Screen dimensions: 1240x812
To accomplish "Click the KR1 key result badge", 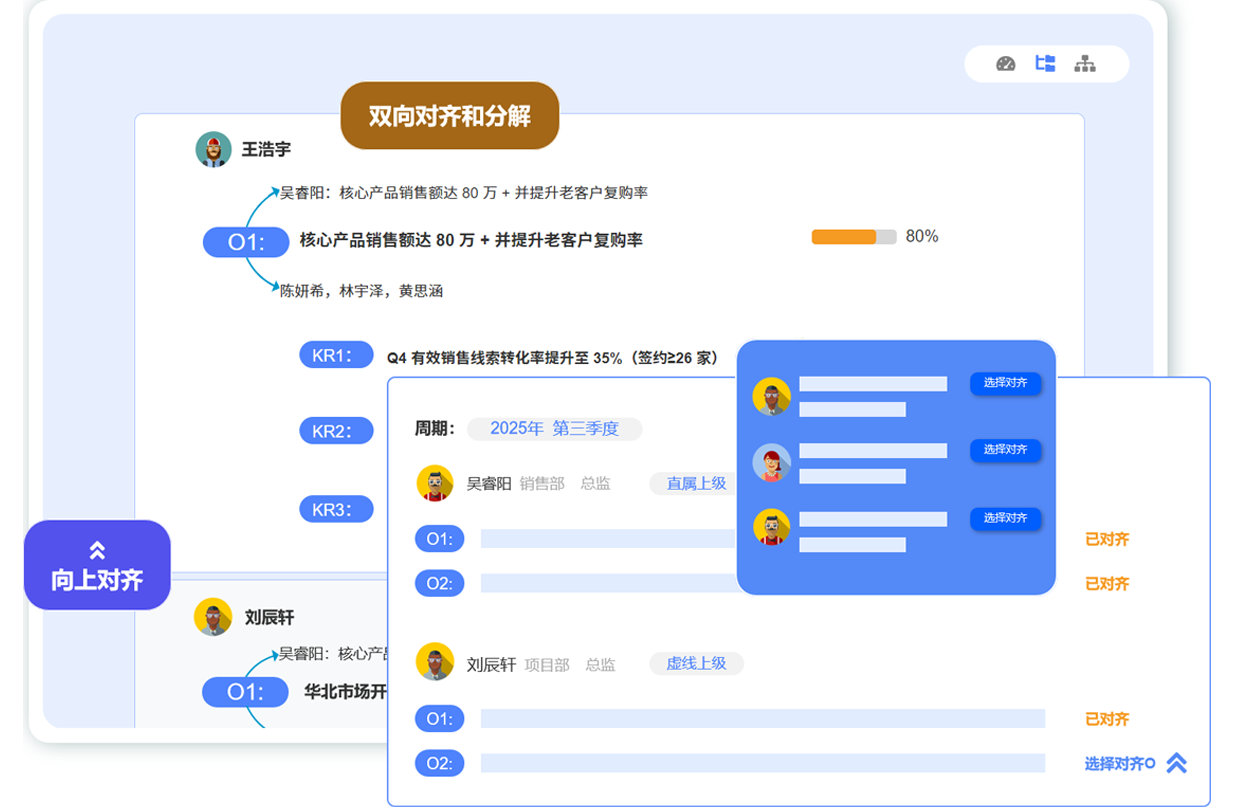I will [336, 354].
